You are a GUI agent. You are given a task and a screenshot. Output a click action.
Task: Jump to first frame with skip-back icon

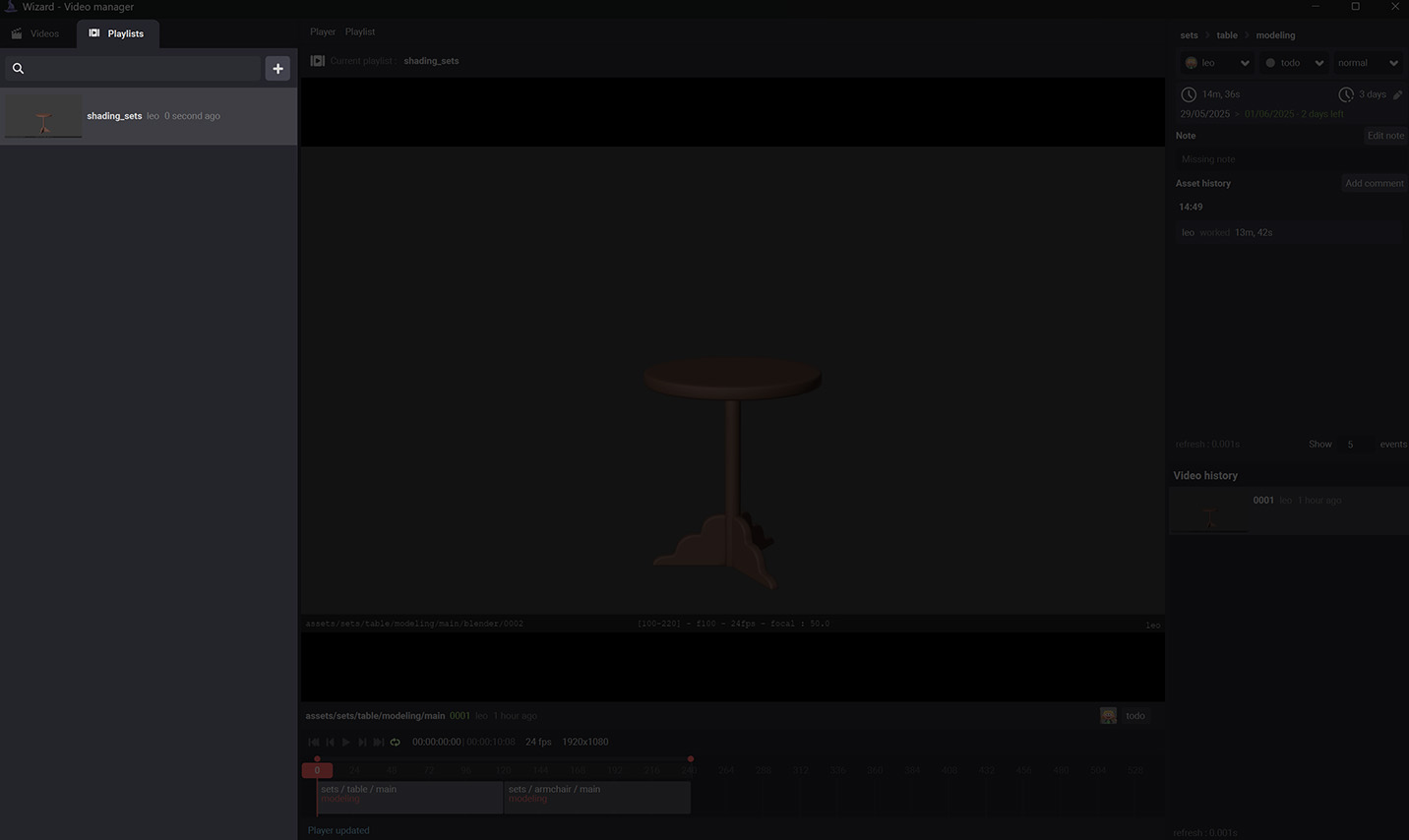314,743
